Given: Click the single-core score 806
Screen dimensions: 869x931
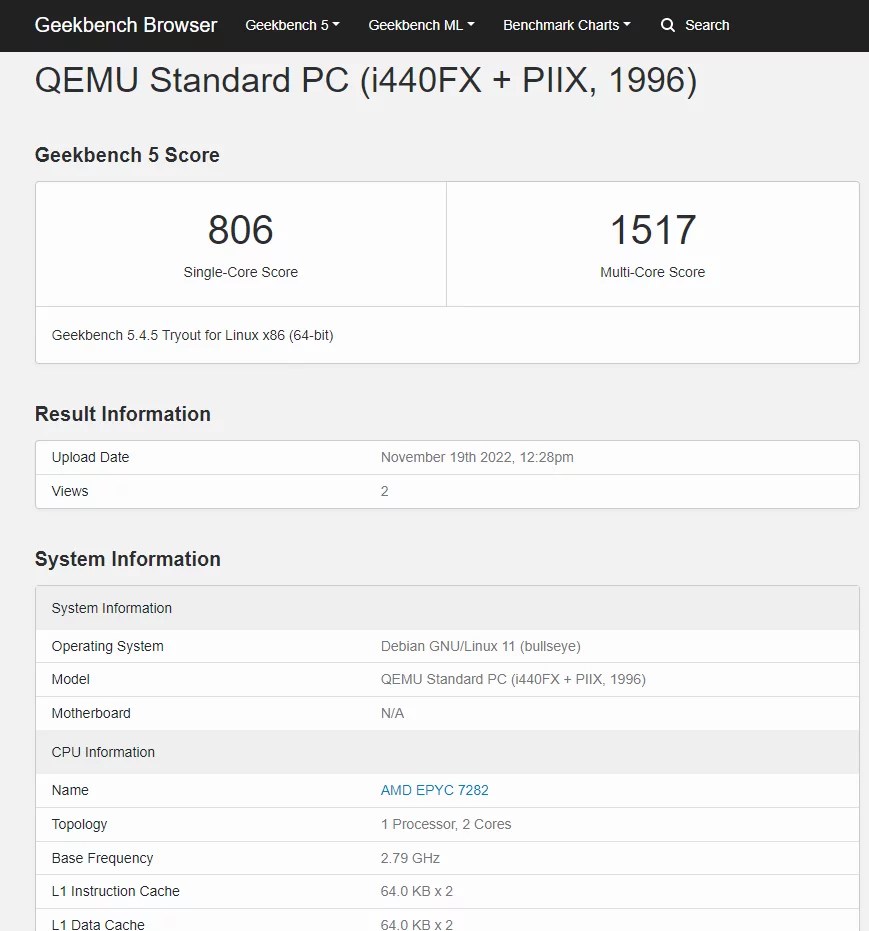Looking at the screenshot, I should [240, 230].
